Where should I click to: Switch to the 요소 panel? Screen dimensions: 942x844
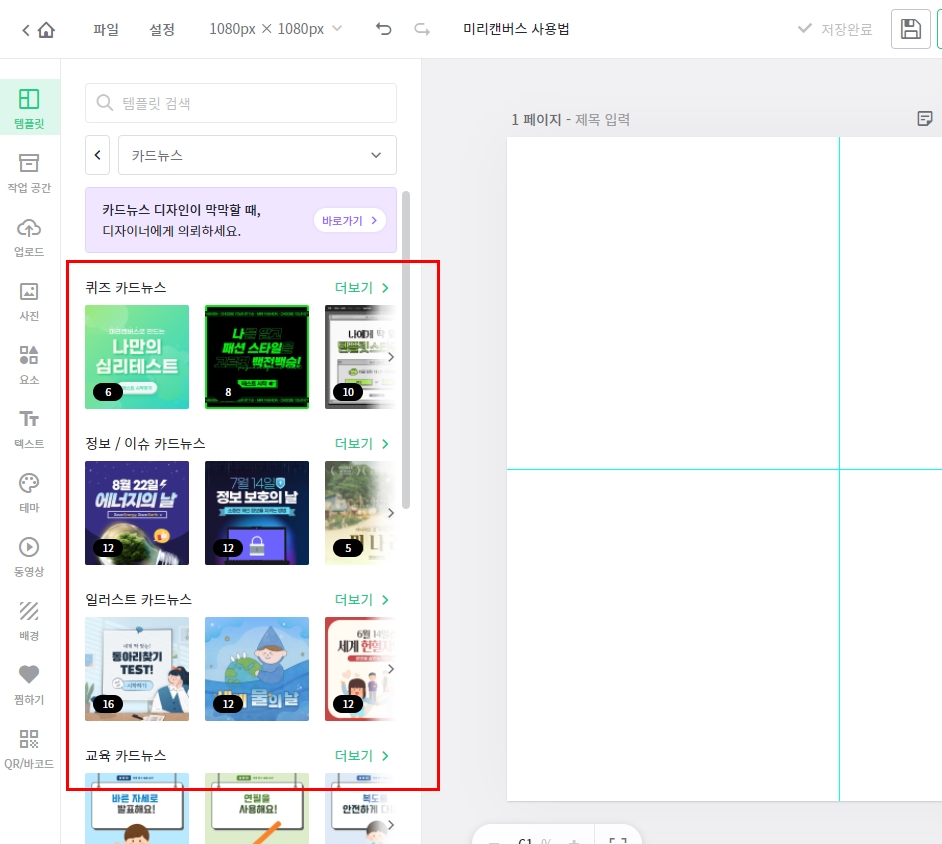coord(29,363)
